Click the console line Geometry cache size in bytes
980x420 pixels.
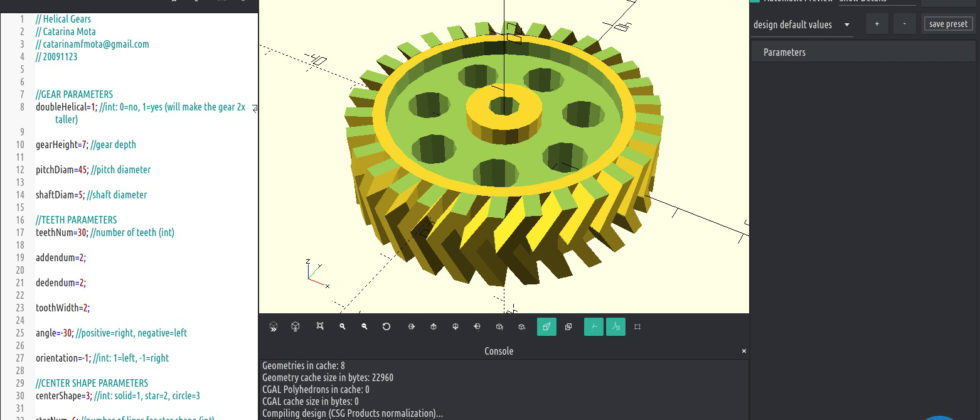pos(328,377)
